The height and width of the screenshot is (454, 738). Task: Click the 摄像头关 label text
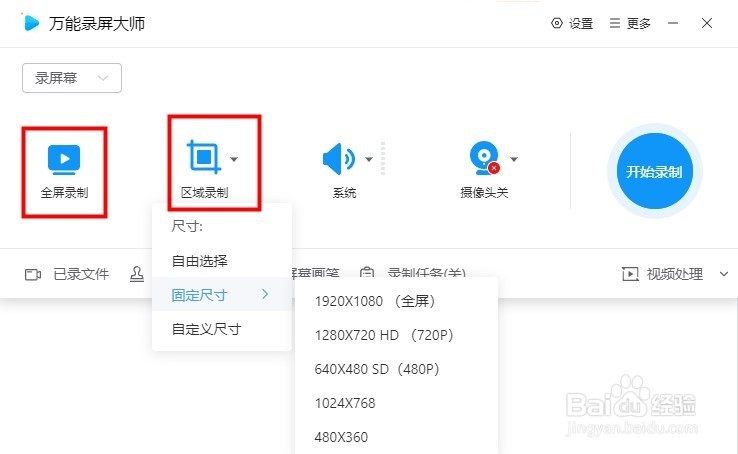484,192
